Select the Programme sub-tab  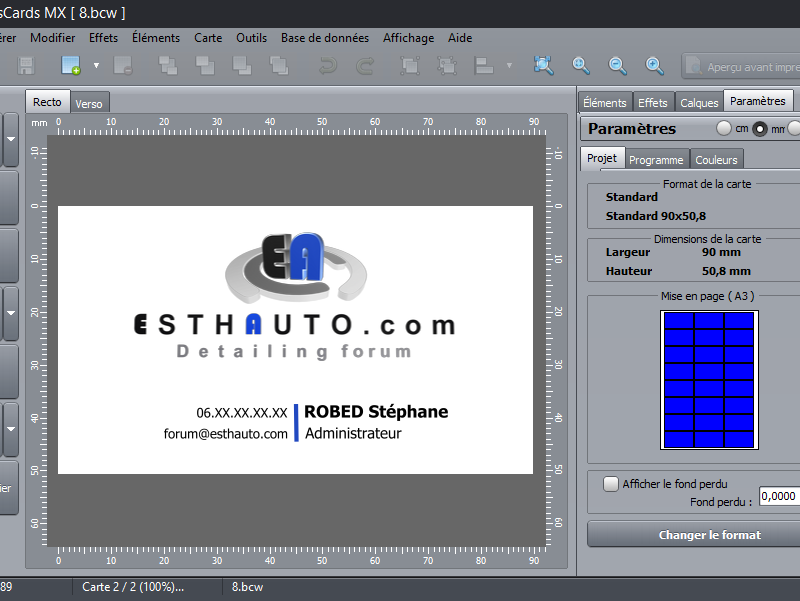click(656, 160)
